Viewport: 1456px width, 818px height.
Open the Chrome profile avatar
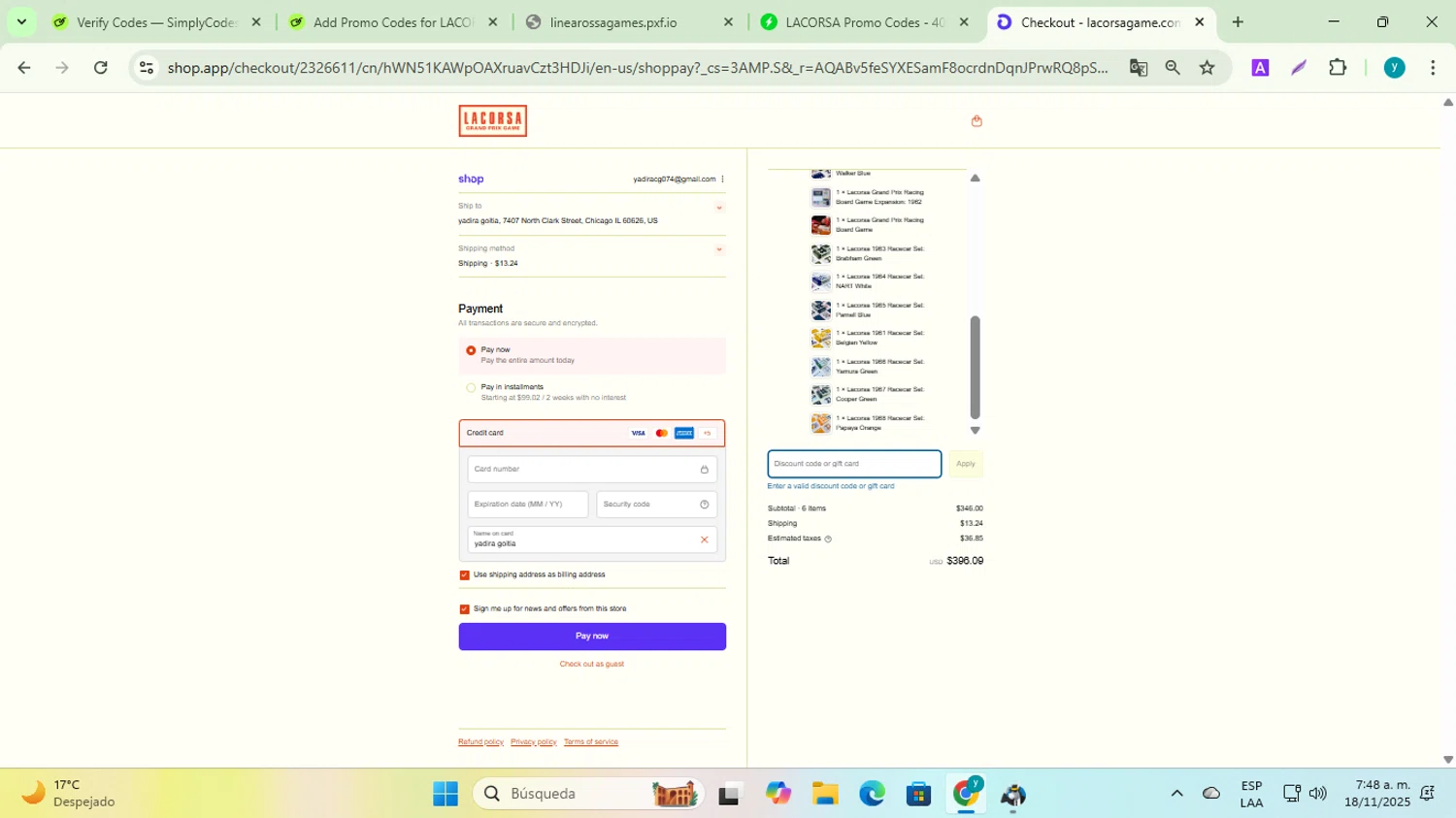point(1394,68)
